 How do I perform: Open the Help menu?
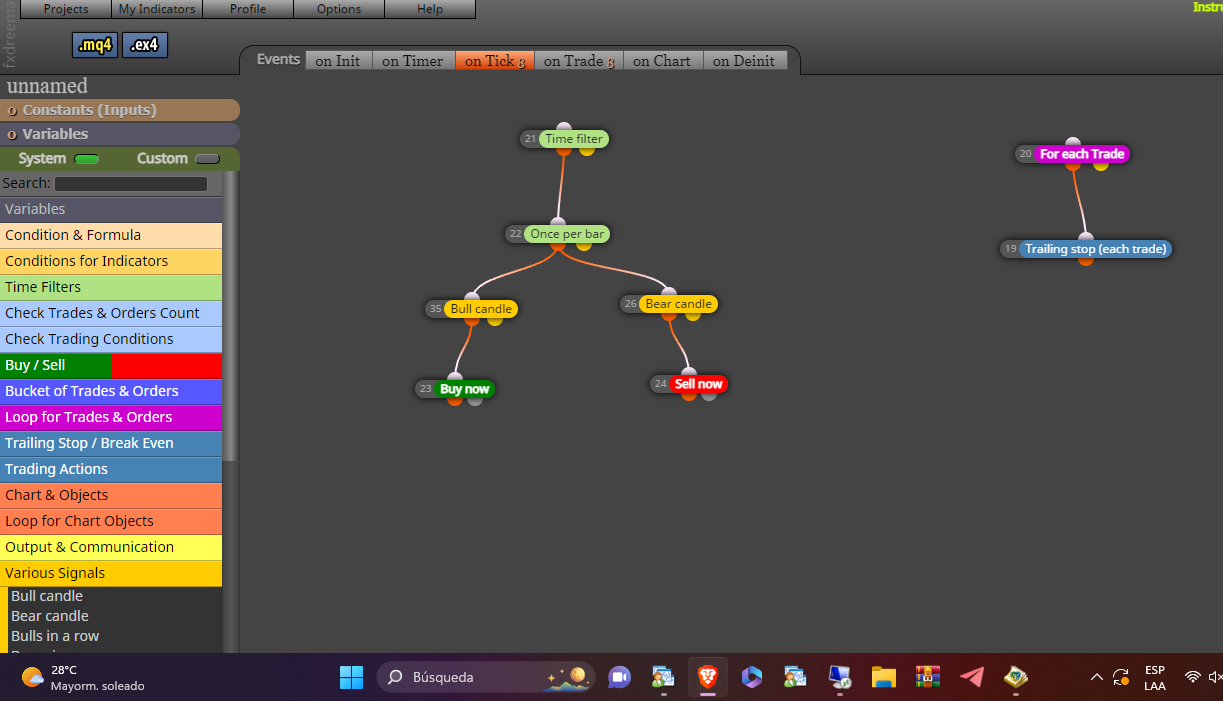(430, 9)
